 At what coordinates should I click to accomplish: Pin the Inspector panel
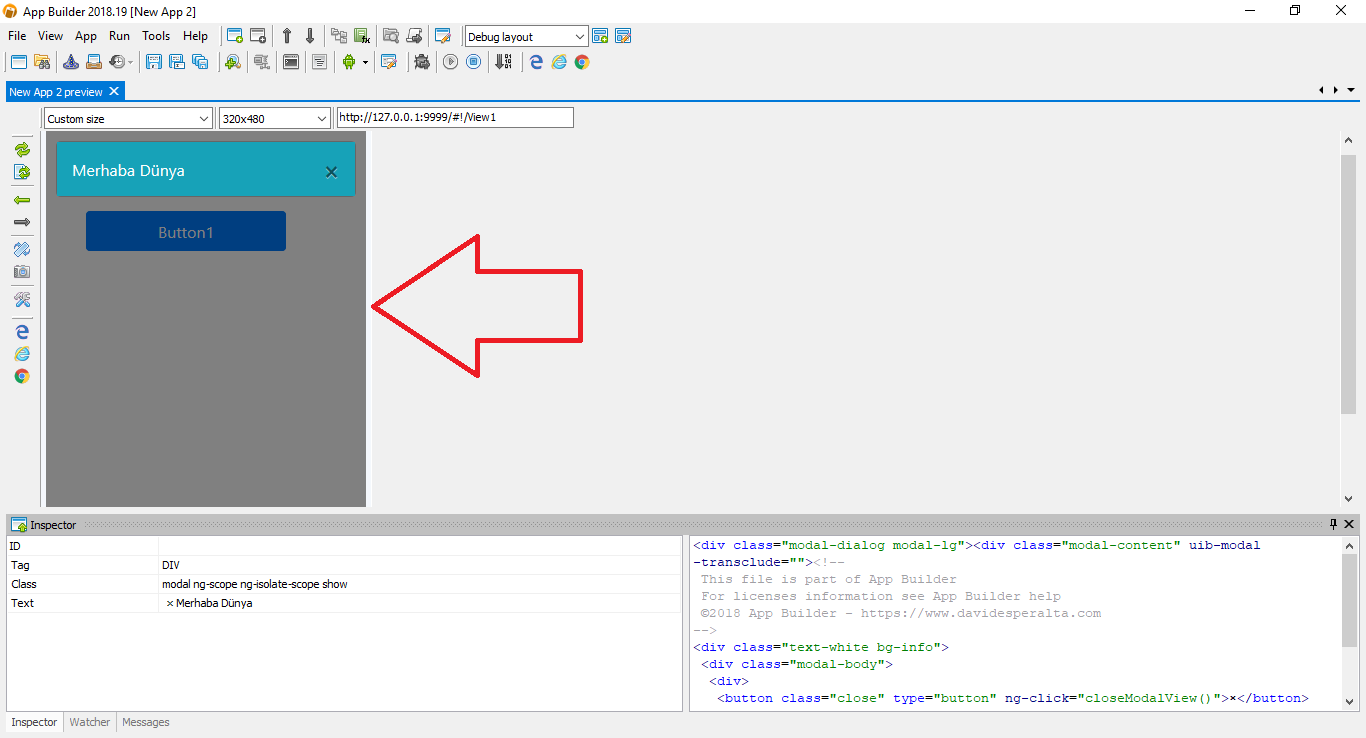(1333, 524)
